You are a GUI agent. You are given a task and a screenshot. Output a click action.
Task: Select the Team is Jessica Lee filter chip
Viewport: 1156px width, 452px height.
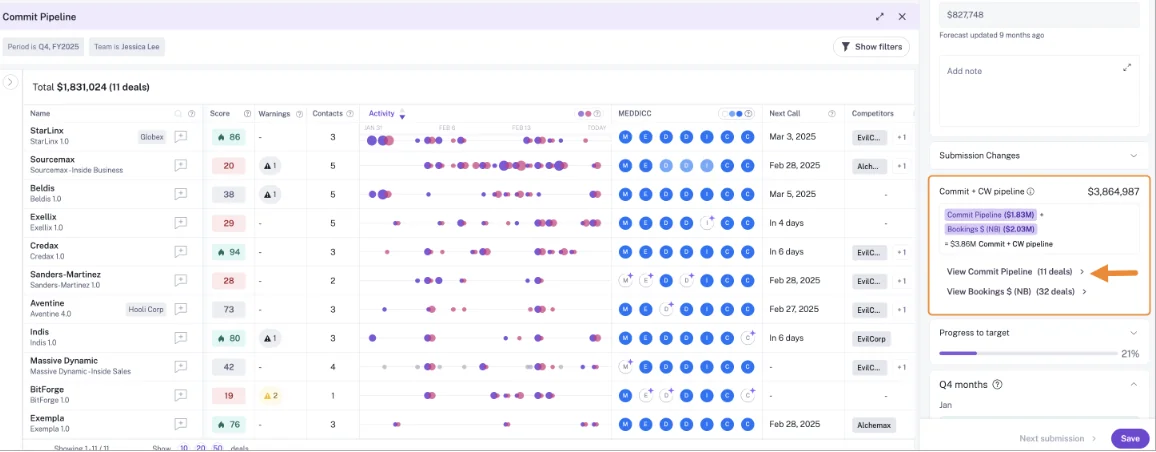click(127, 46)
